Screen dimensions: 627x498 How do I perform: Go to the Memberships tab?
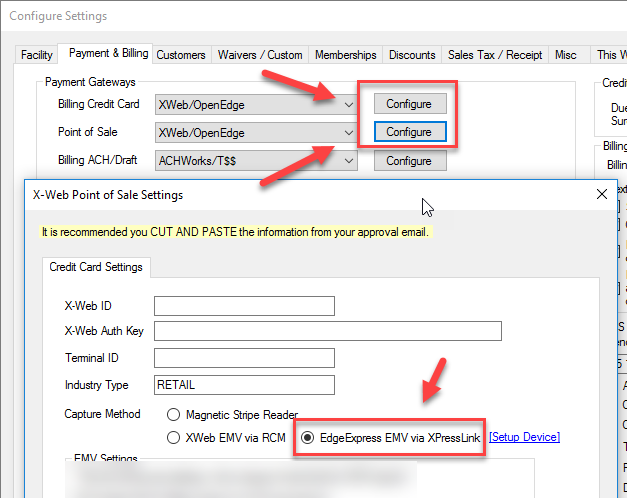(x=345, y=55)
